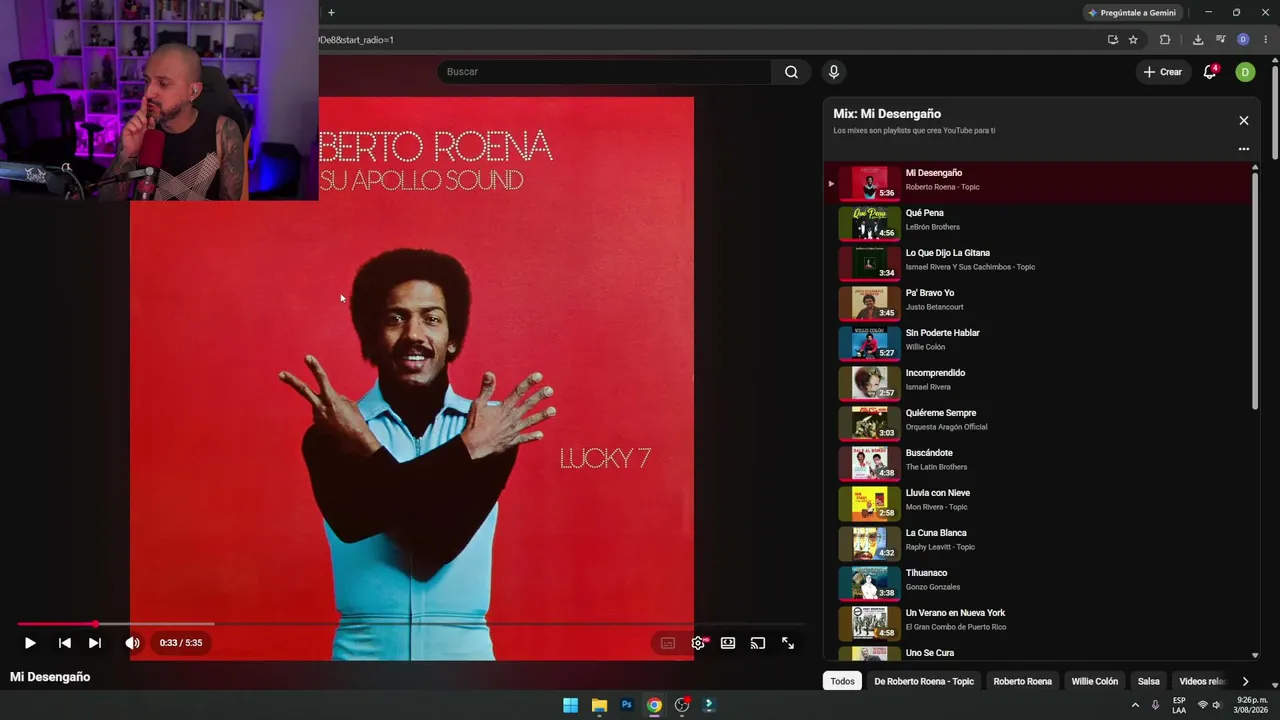
Task: Open a new browser tab
Action: click(x=331, y=13)
